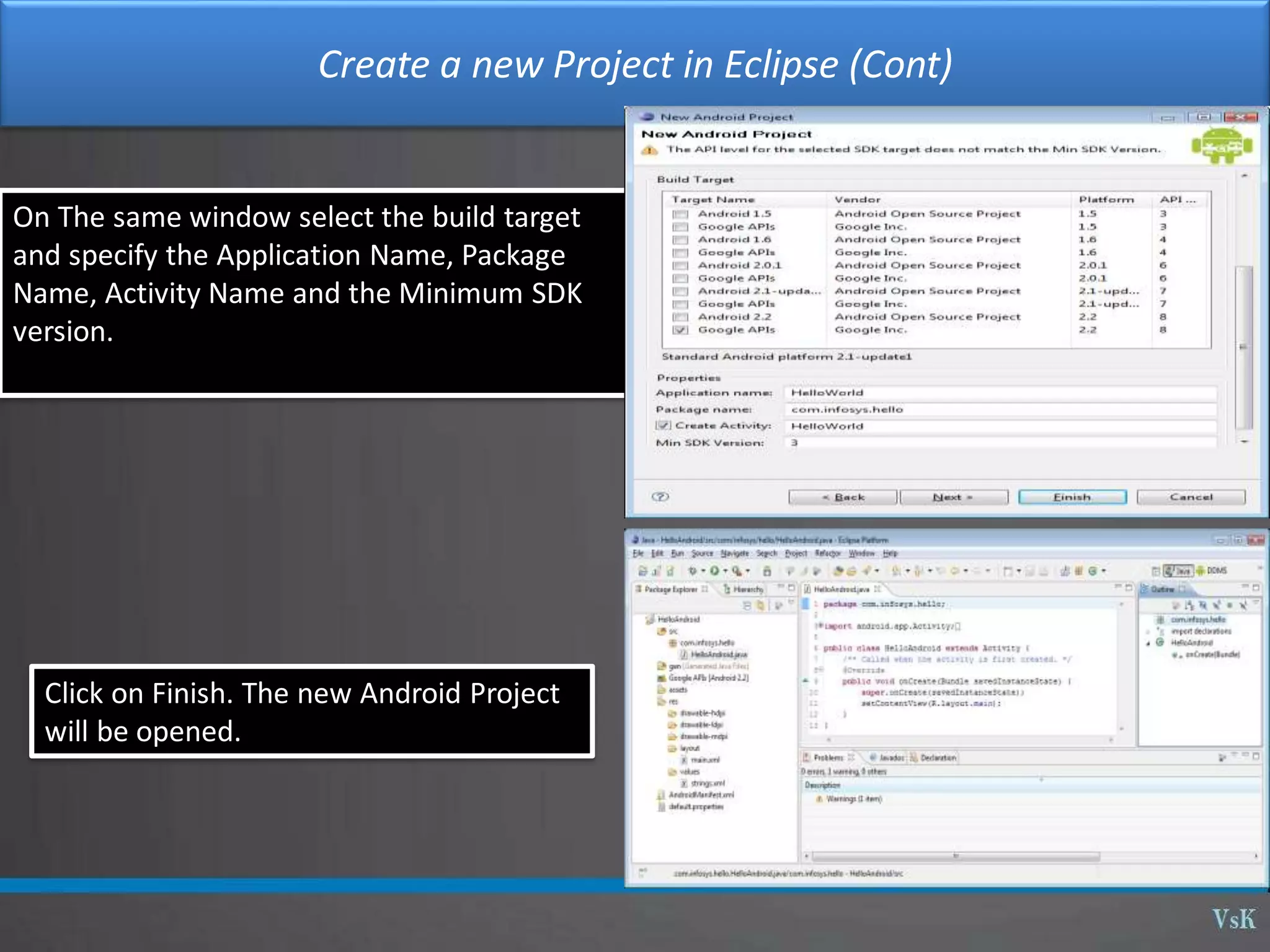
Task: Click the Package name input field
Action: [1000, 410]
